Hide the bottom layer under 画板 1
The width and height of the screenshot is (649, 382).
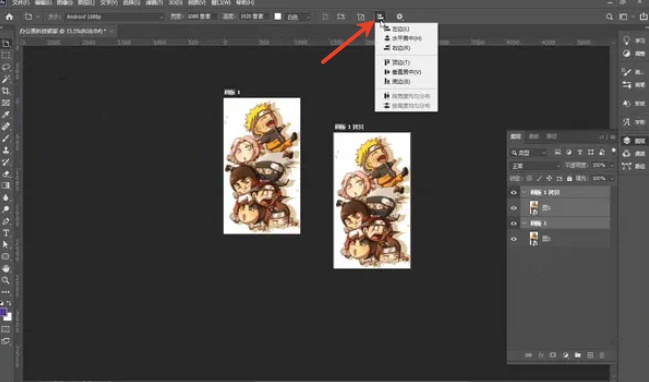[x=514, y=239]
